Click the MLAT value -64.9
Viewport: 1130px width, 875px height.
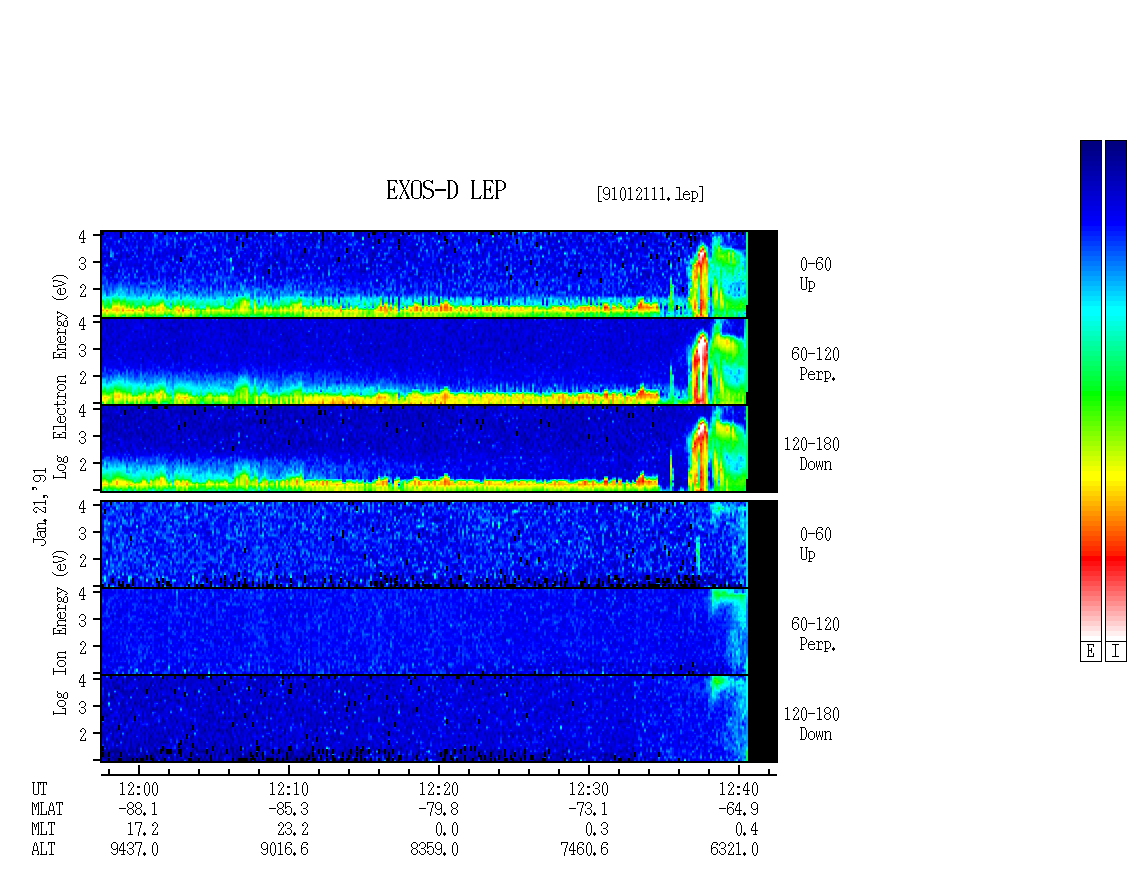[738, 809]
